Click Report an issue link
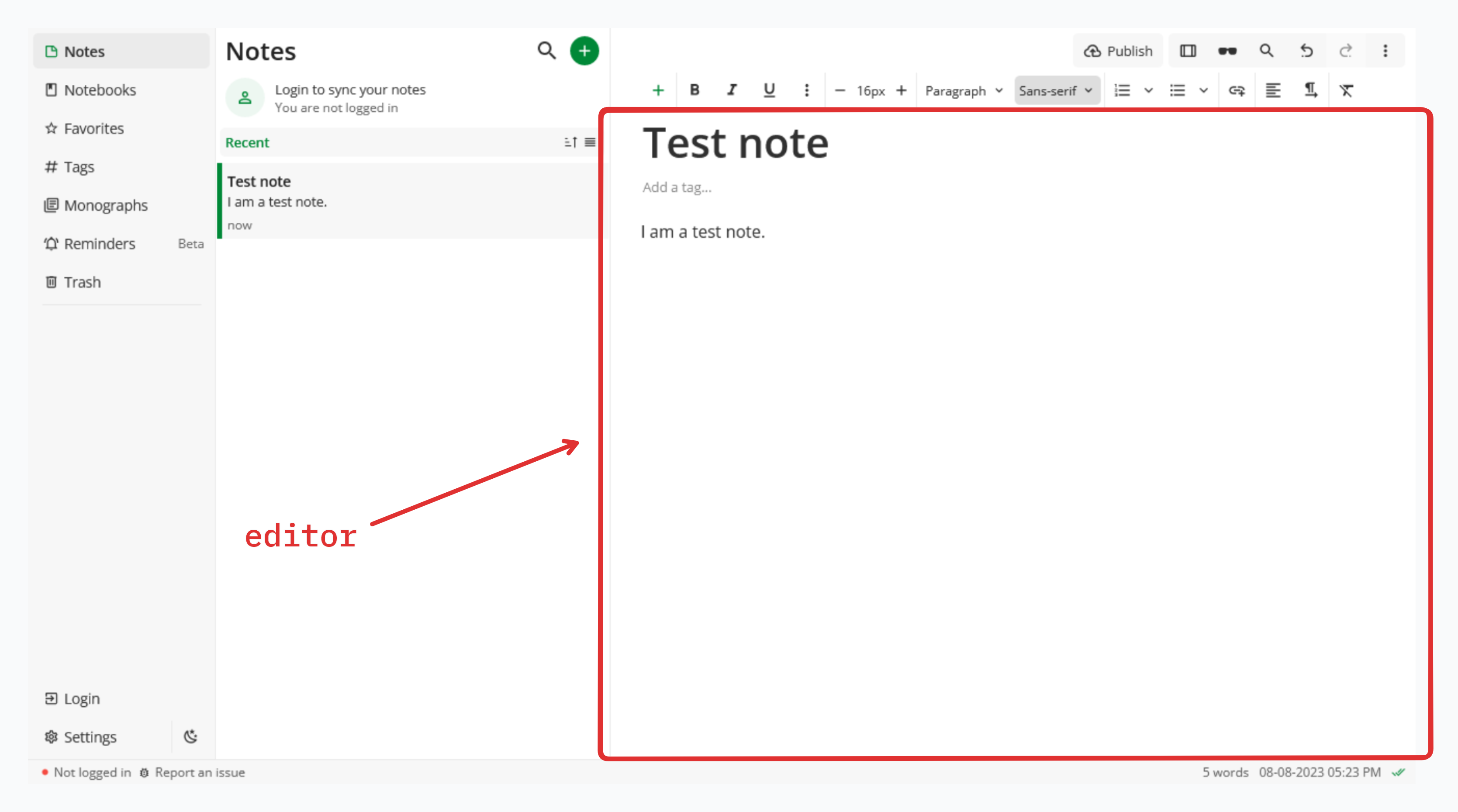Screen dimensions: 1458x812 click(199, 772)
